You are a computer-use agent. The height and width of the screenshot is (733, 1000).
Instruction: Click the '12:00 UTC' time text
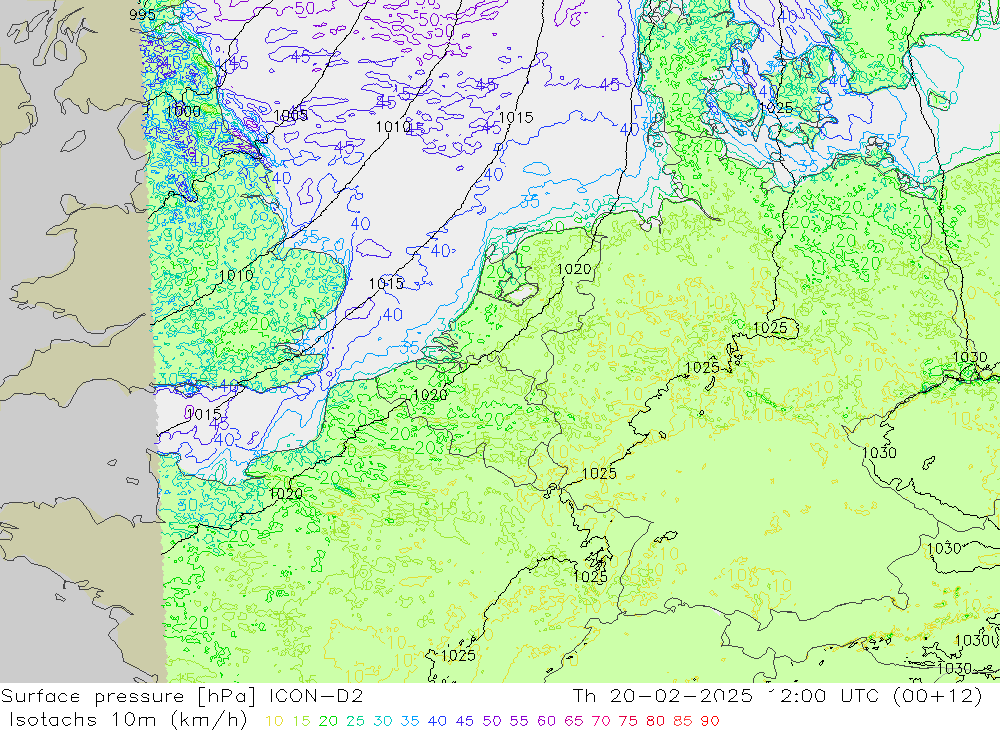tap(822, 696)
